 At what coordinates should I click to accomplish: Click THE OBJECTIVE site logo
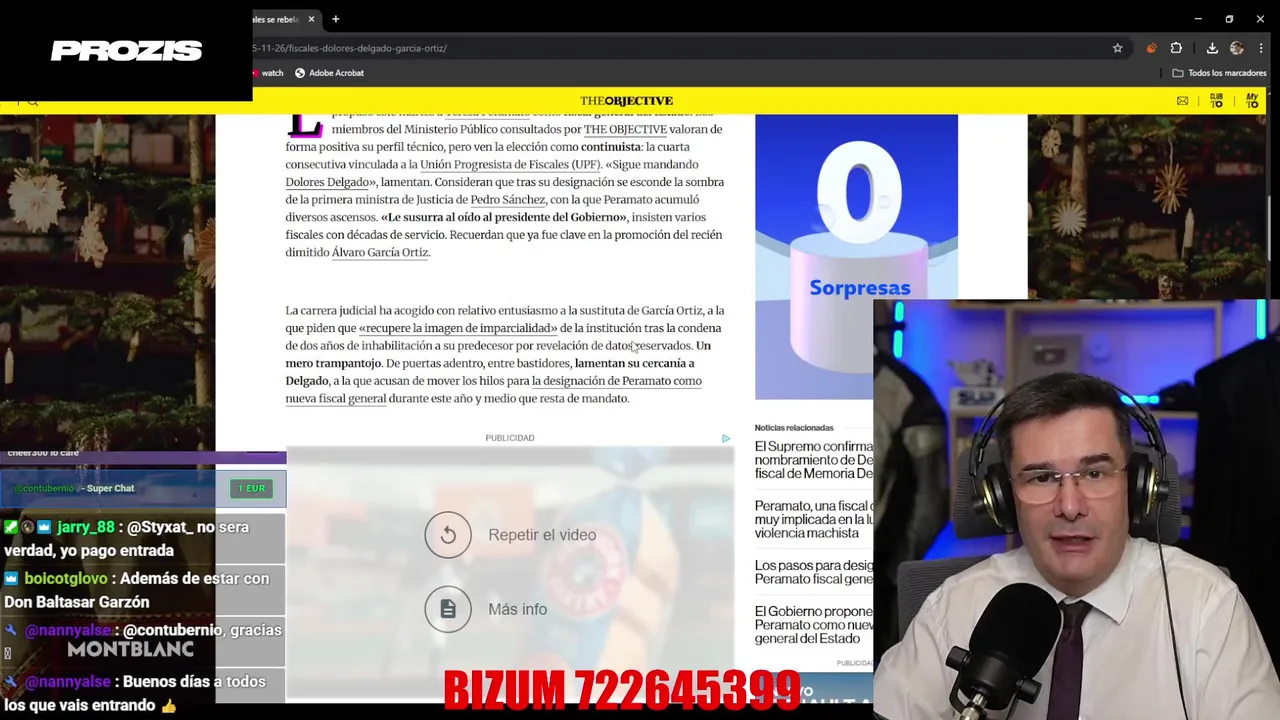click(x=626, y=101)
